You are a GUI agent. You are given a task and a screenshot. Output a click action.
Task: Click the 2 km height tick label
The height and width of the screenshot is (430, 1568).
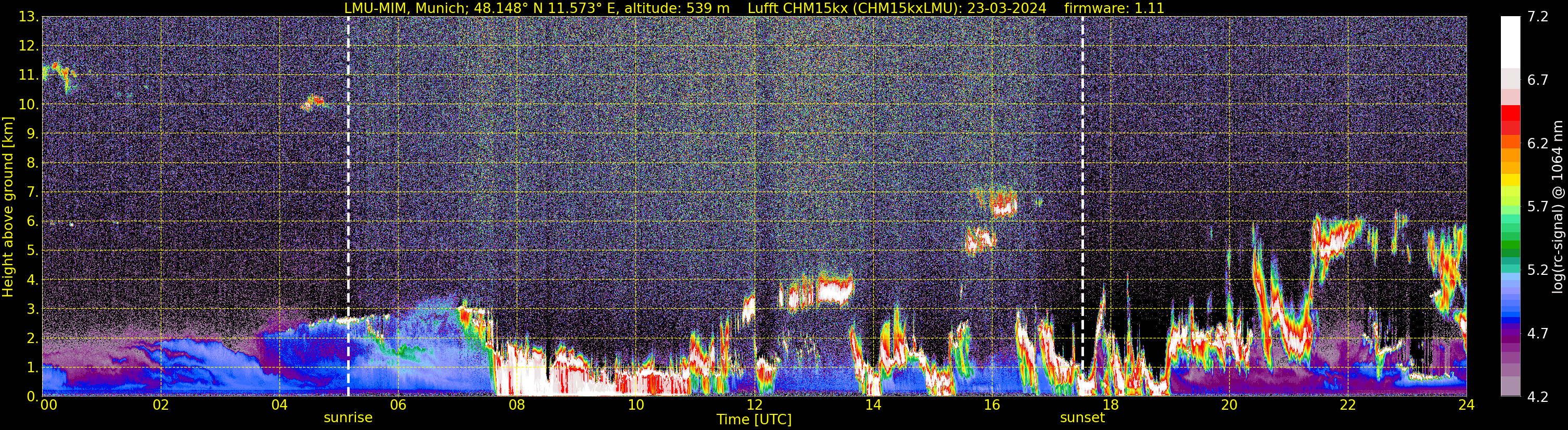point(32,339)
